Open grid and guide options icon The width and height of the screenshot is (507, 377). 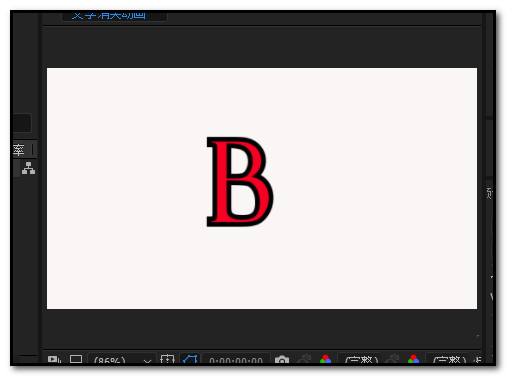(x=167, y=359)
